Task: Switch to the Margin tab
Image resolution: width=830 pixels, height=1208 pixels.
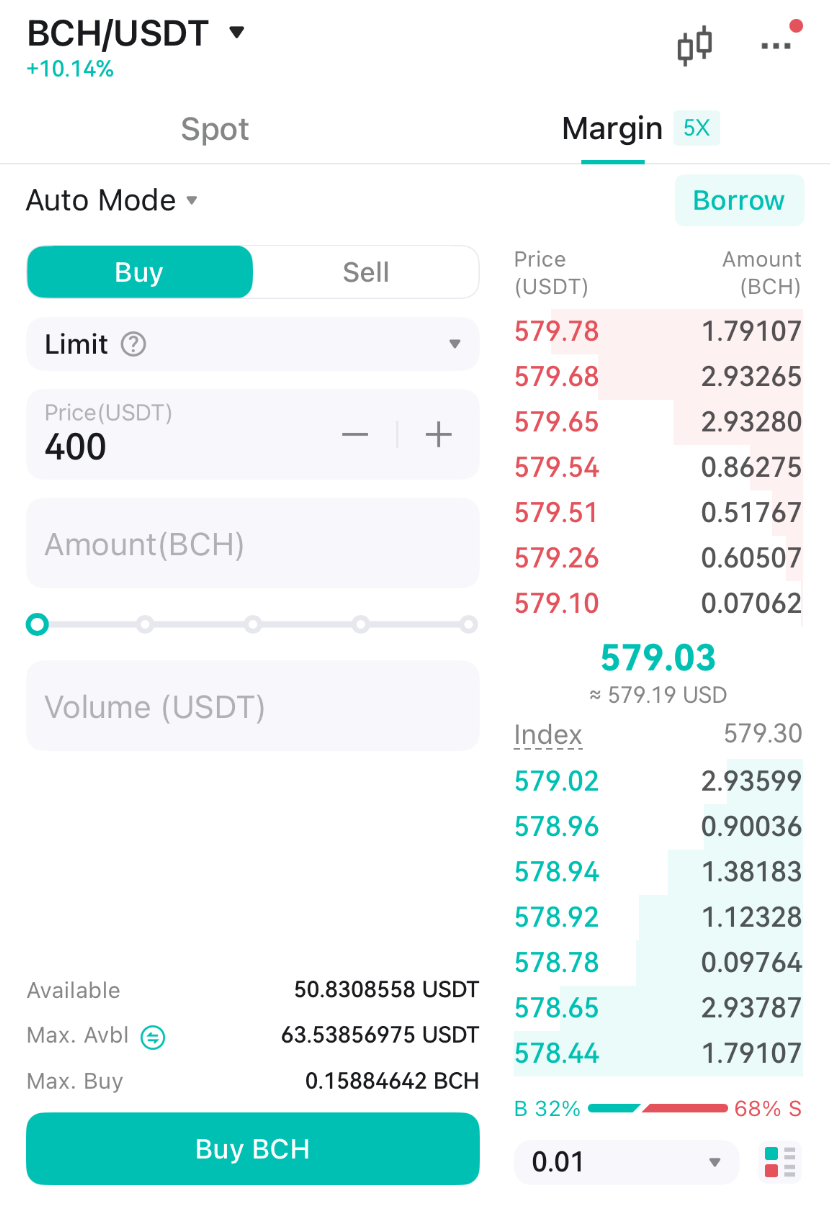Action: click(612, 129)
